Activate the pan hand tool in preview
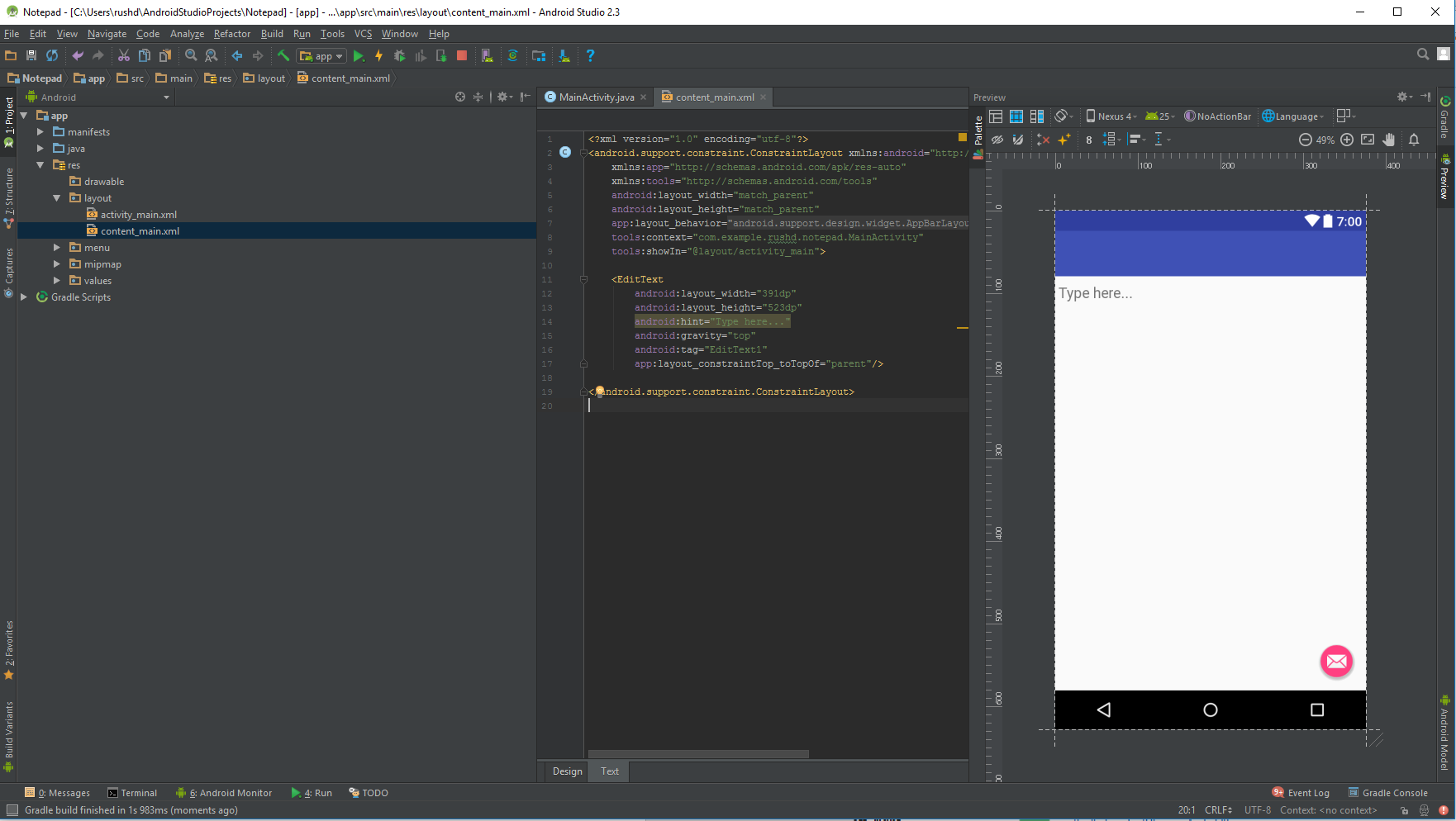The height and width of the screenshot is (821, 1456). click(1389, 140)
